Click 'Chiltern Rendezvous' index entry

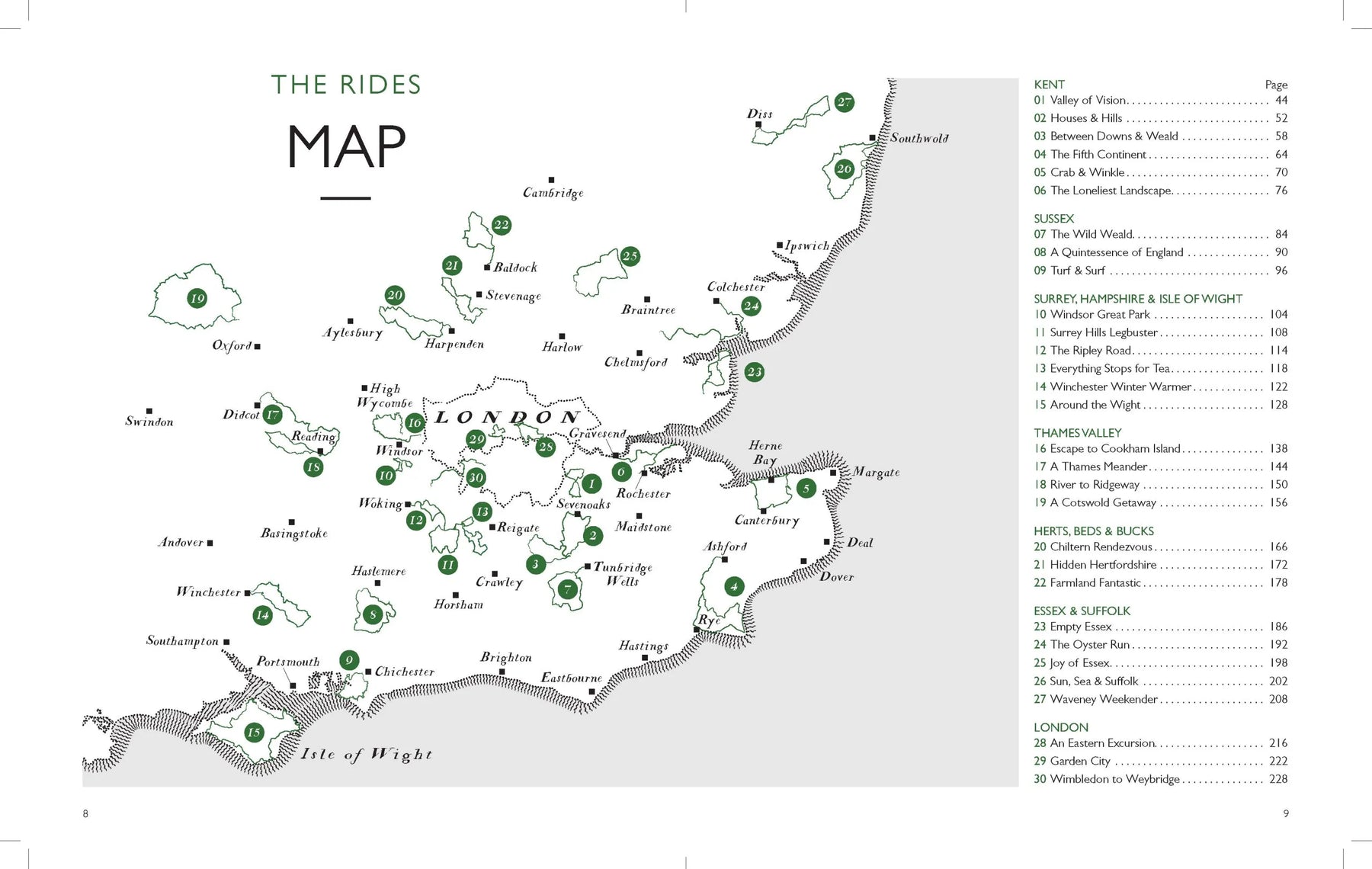point(1161,547)
